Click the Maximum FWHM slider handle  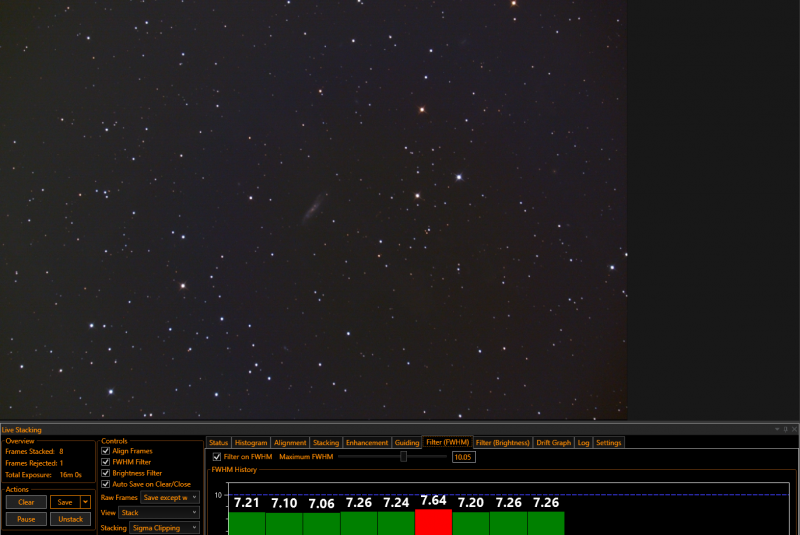[x=404, y=456]
